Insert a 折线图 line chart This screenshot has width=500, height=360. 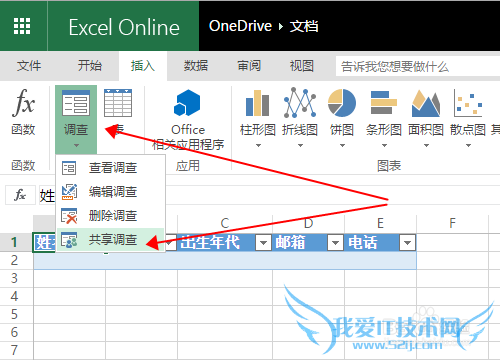300,113
